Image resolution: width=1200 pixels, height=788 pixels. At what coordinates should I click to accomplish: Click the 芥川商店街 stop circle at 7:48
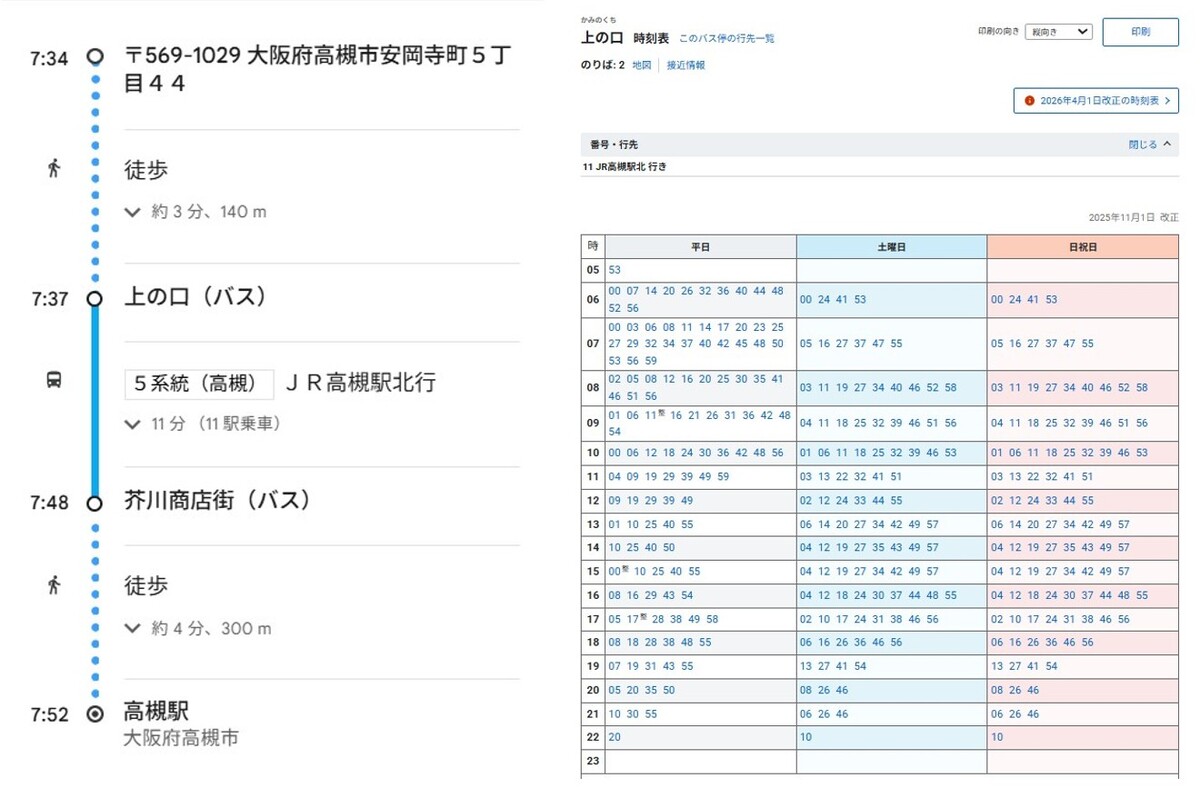(x=95, y=503)
